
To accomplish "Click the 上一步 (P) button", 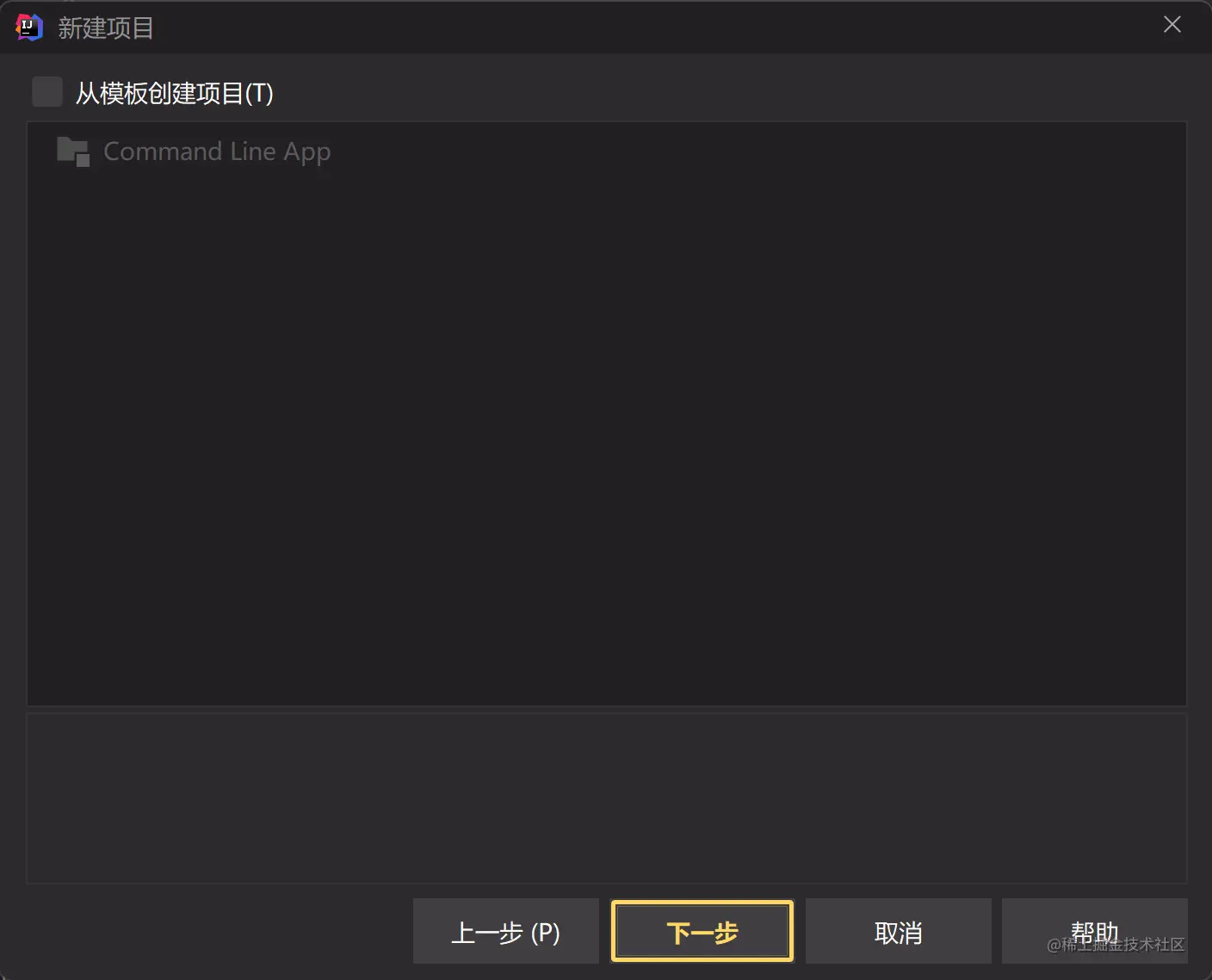I will tap(506, 931).
